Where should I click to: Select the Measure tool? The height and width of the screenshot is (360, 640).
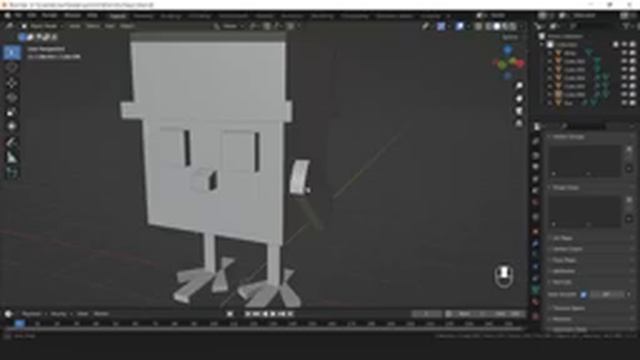click(12, 157)
